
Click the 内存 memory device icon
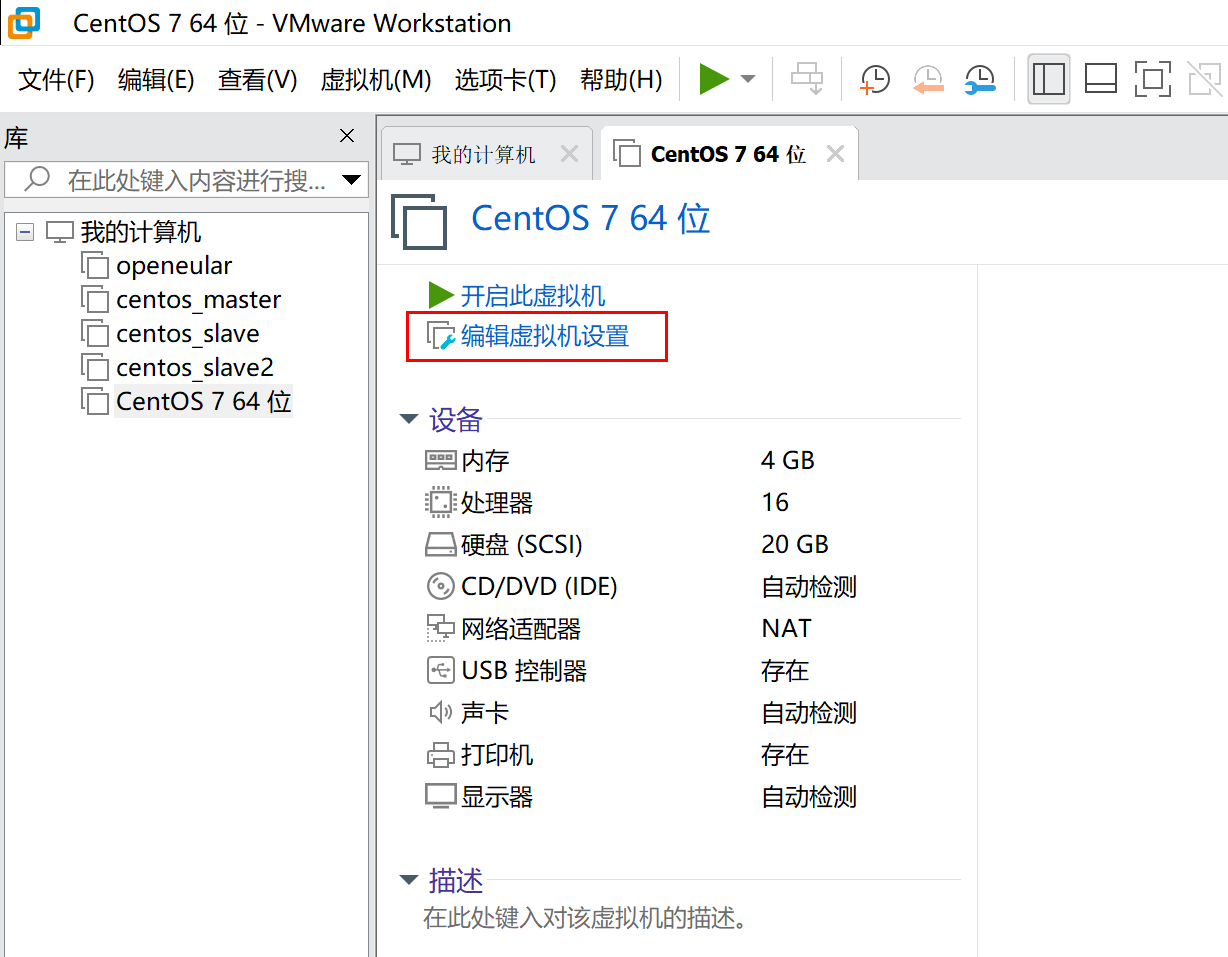440,460
